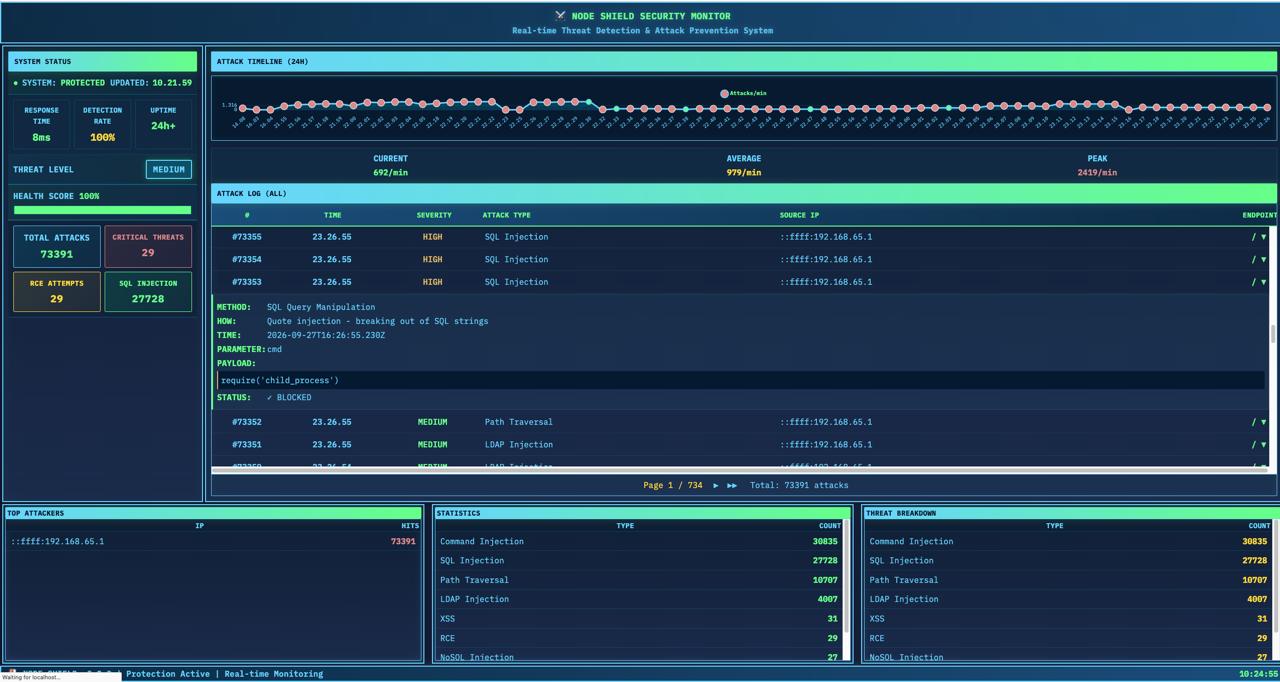Image resolution: width=1280 pixels, height=682 pixels.
Task: Click the green system status dot
Action: coord(16,83)
